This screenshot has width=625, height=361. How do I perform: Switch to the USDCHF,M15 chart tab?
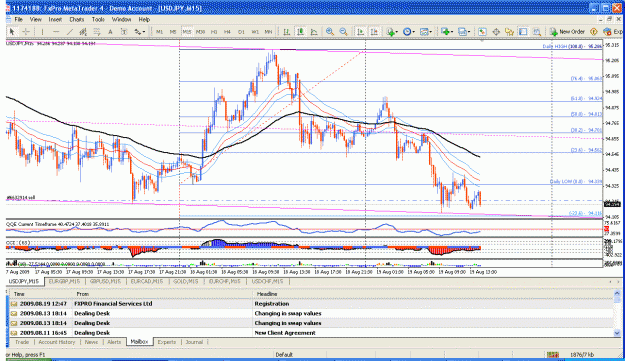[x=267, y=281]
